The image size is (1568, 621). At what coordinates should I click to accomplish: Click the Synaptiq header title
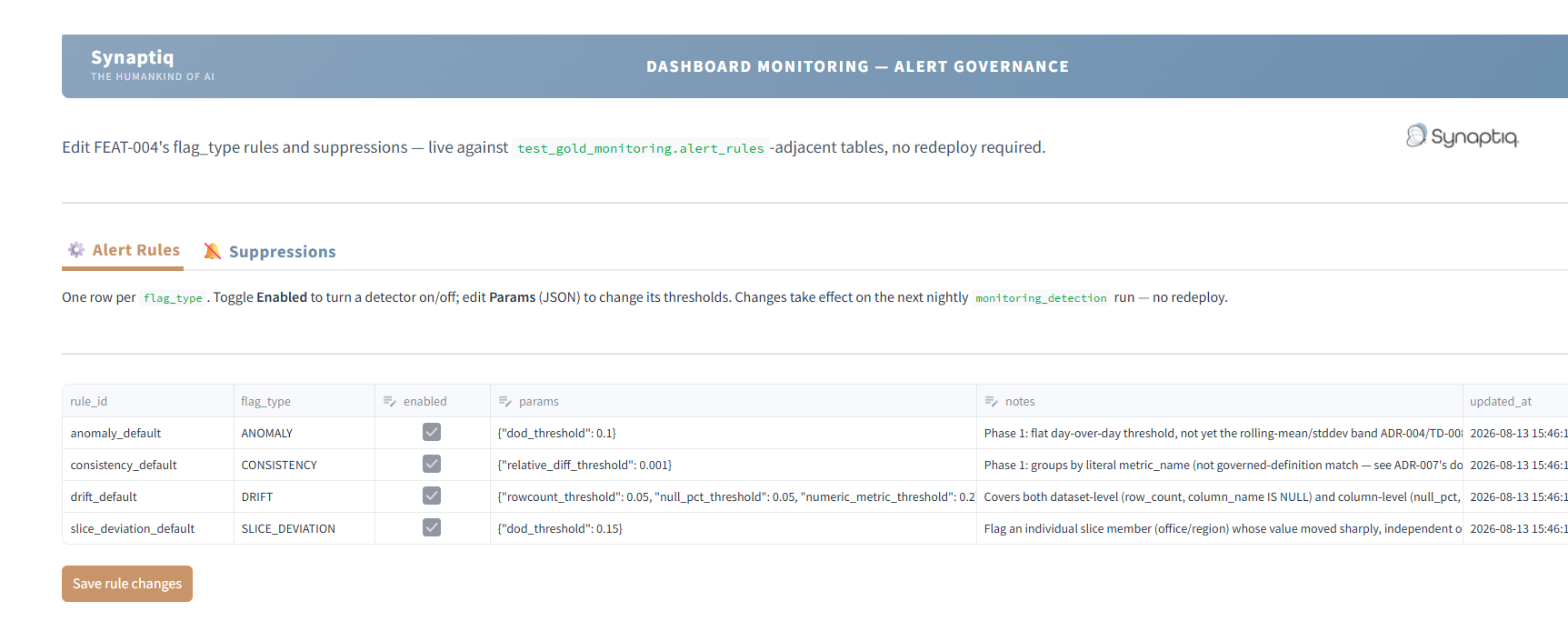133,57
